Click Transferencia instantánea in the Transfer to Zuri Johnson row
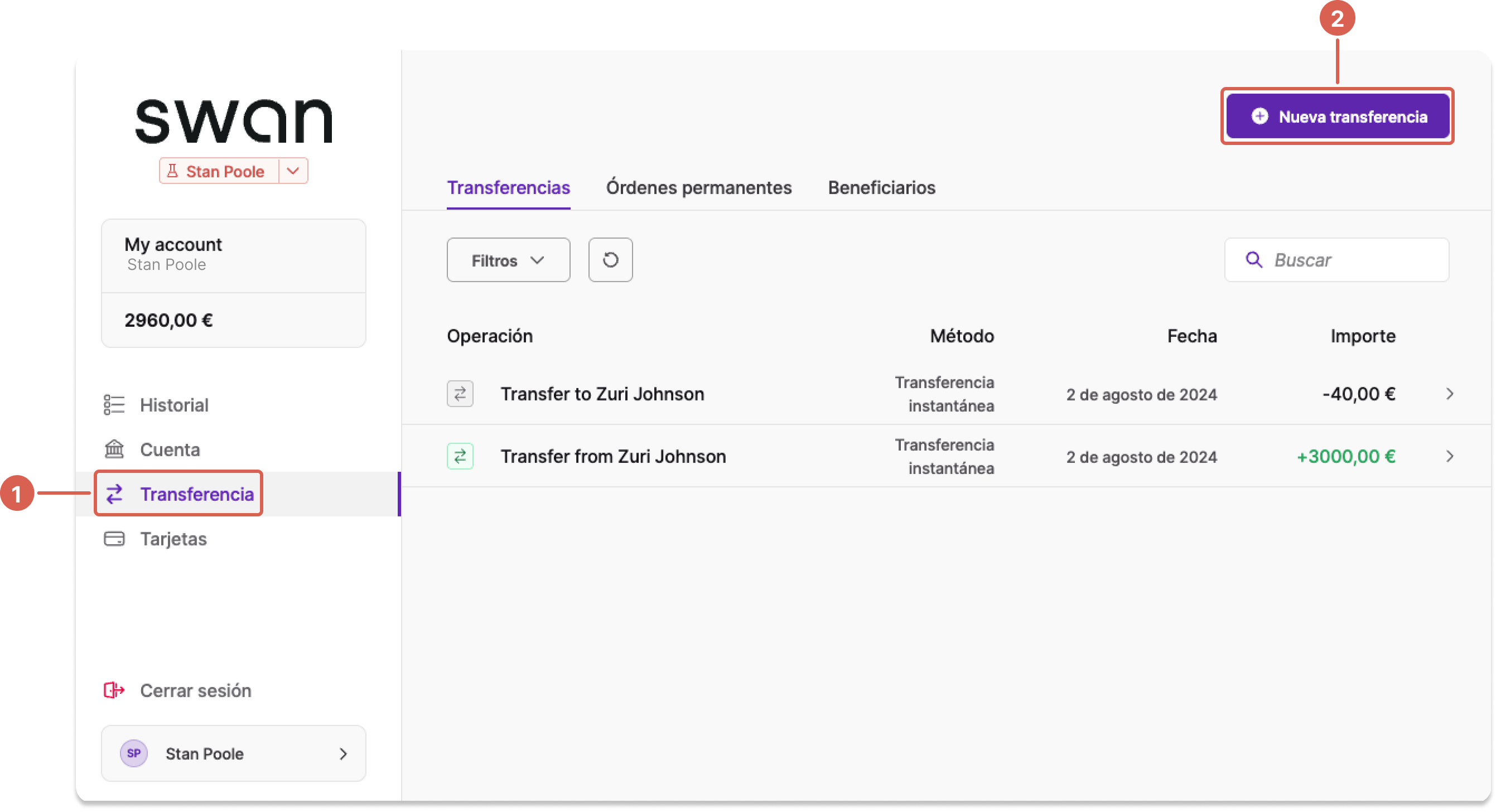This screenshot has width=1496, height=812. [944, 394]
